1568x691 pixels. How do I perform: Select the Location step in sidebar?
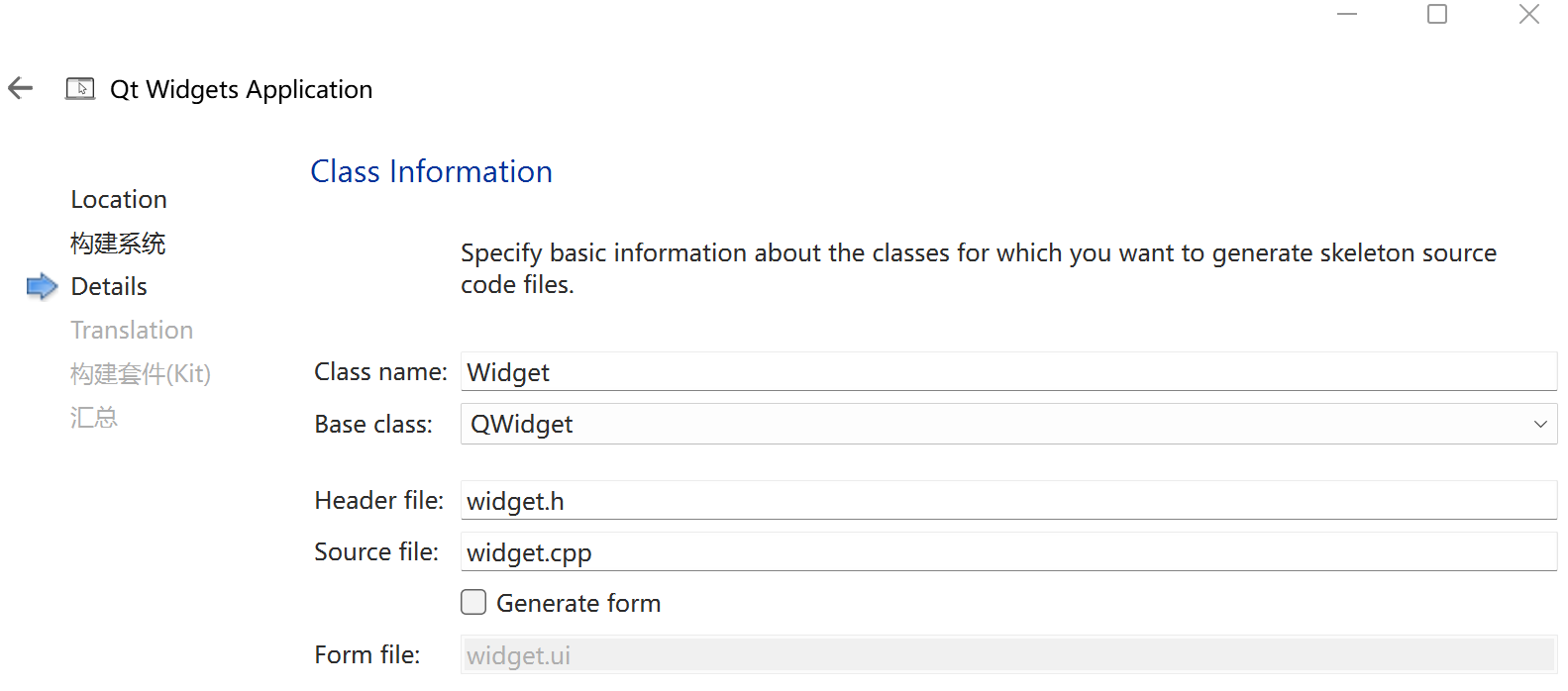click(119, 199)
